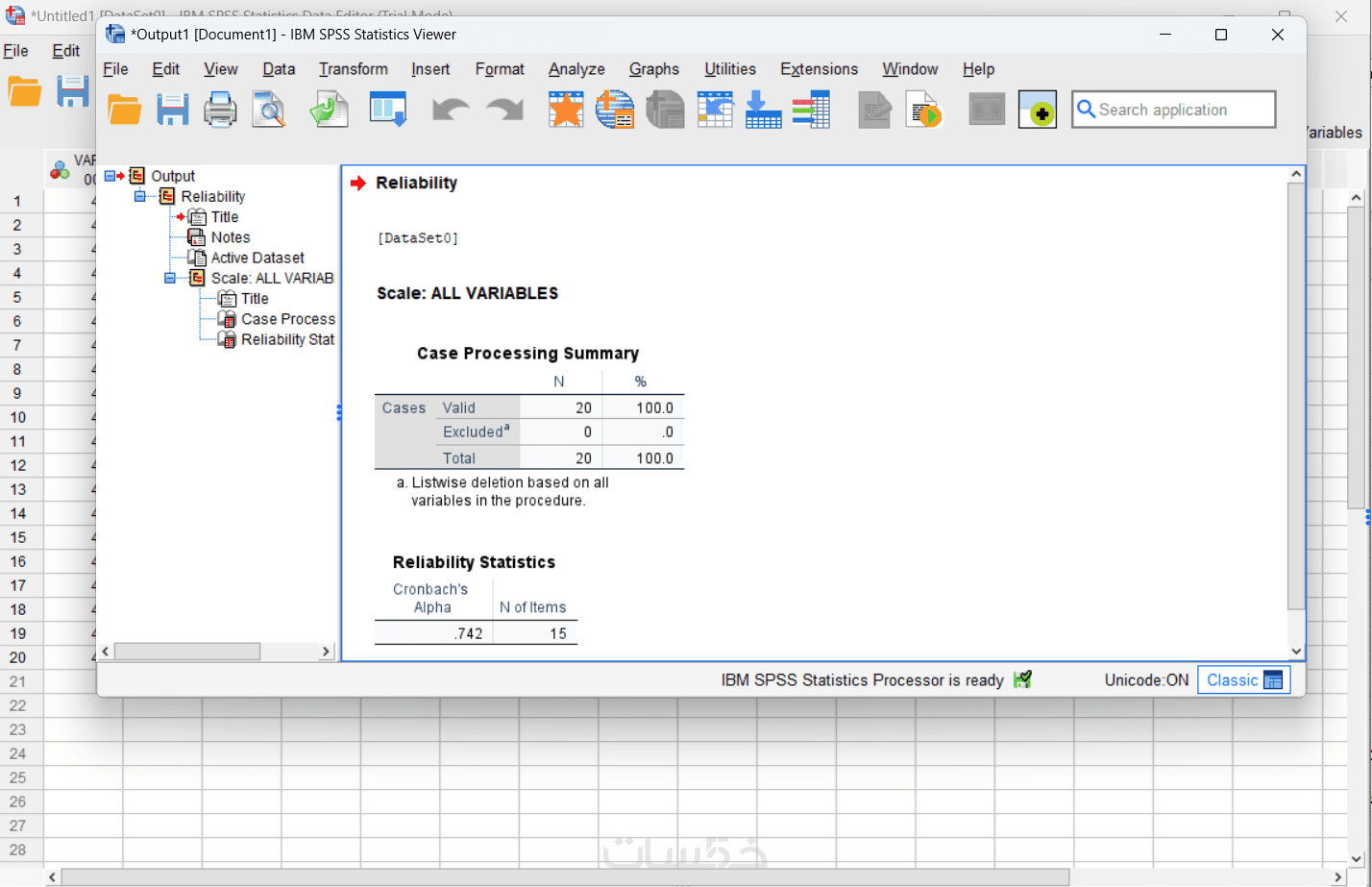The width and height of the screenshot is (1372, 887).
Task: Click the Search application field
Action: click(1174, 110)
